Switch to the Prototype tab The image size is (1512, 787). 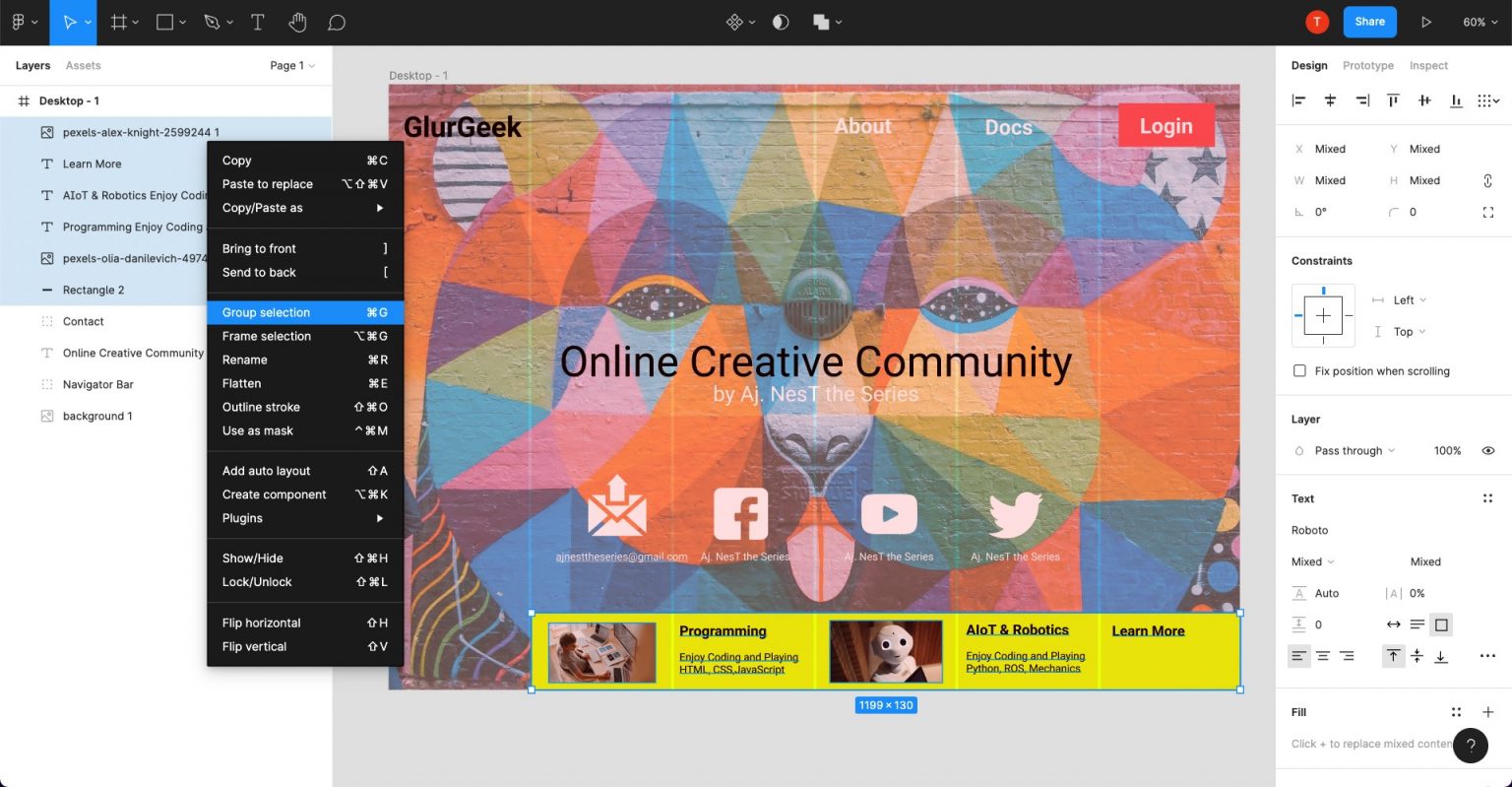(1367, 66)
